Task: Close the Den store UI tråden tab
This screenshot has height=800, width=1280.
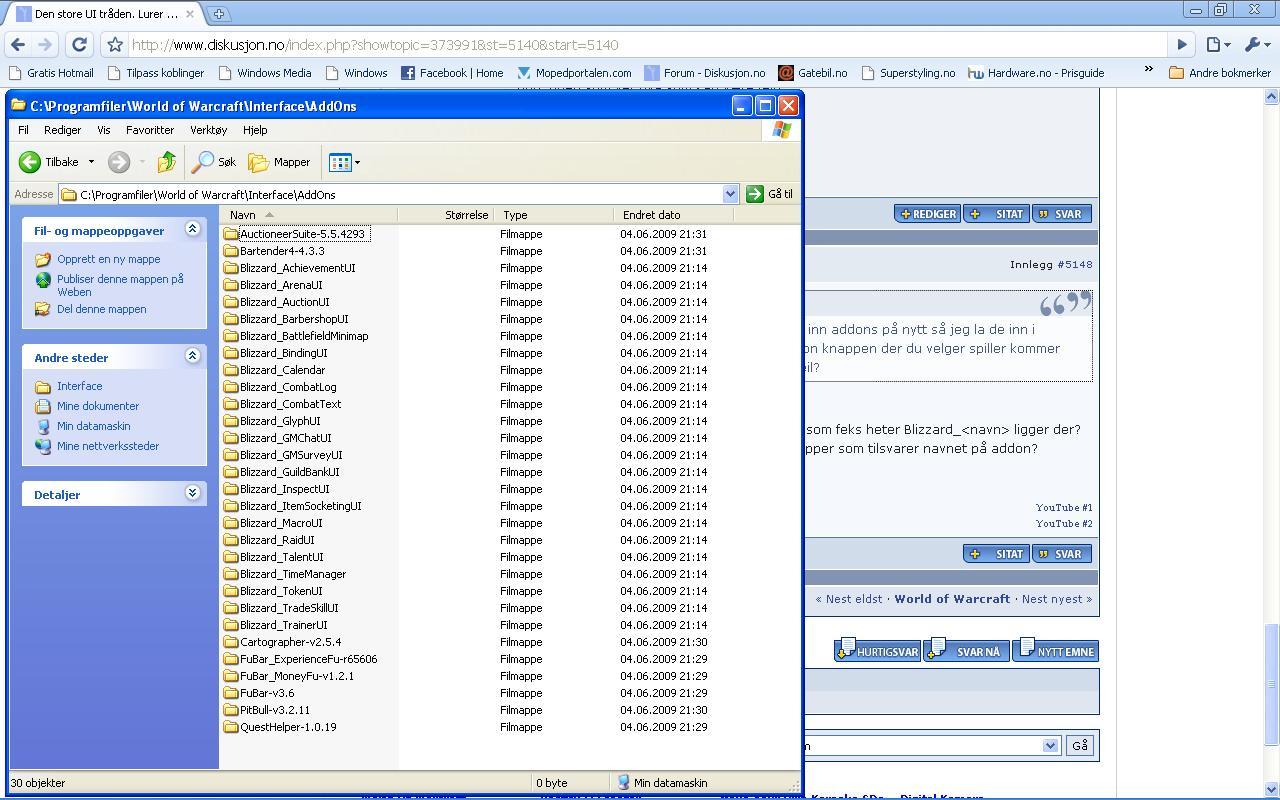Action: (192, 14)
